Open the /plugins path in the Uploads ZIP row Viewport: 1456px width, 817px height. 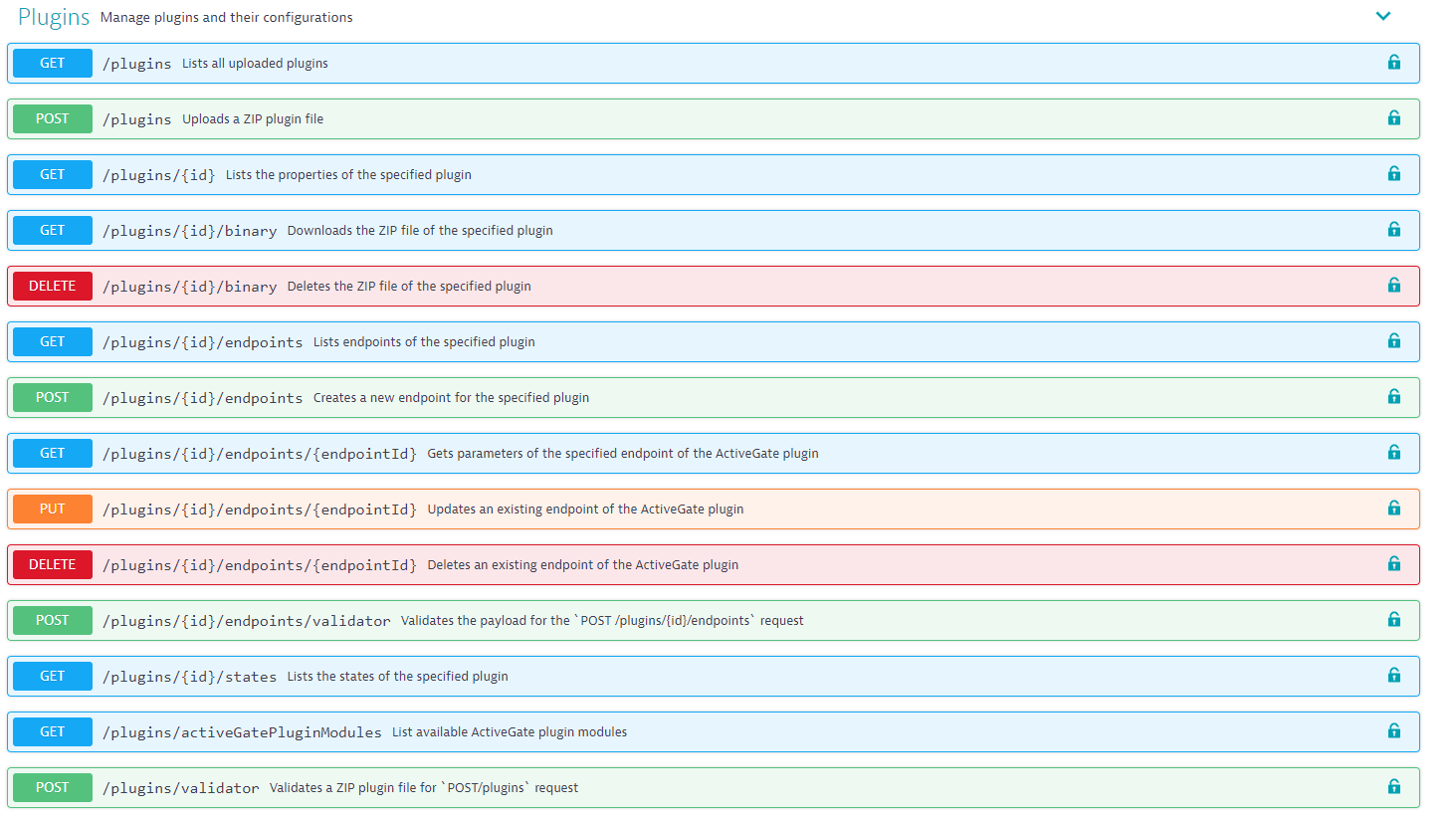click(137, 119)
